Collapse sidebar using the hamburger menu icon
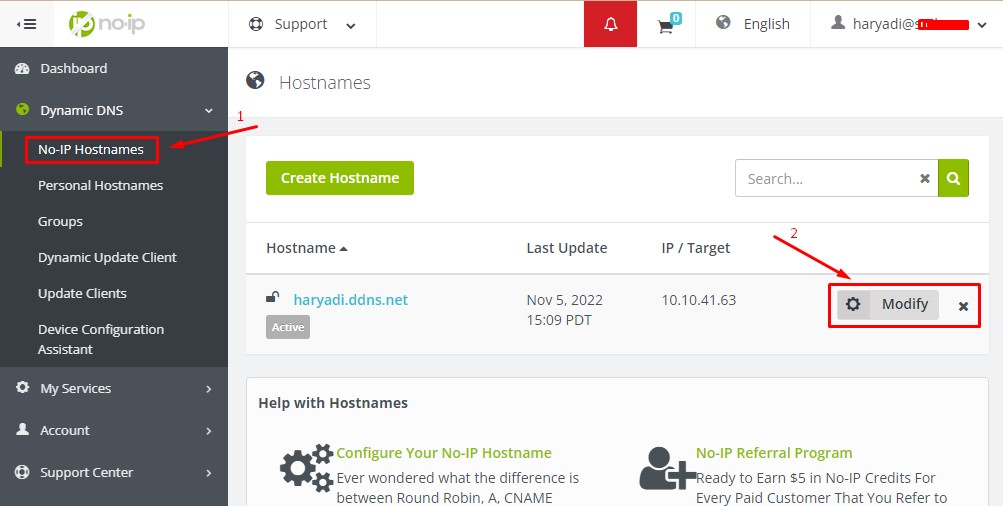Image resolution: width=1003 pixels, height=506 pixels. pos(27,24)
